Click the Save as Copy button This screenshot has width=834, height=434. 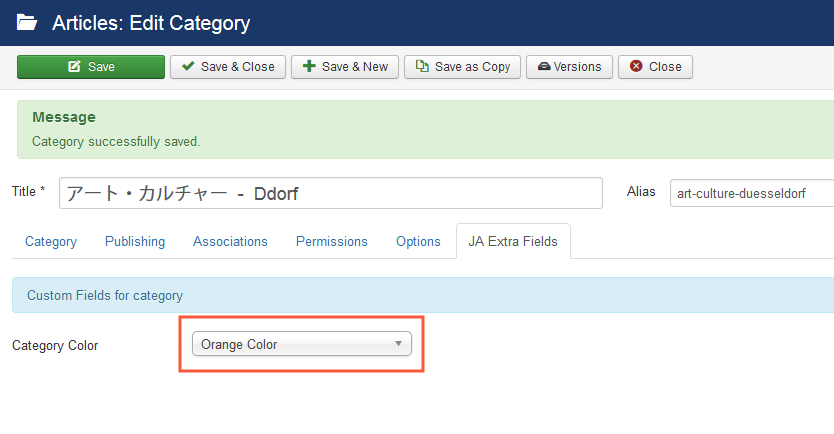[x=463, y=67]
